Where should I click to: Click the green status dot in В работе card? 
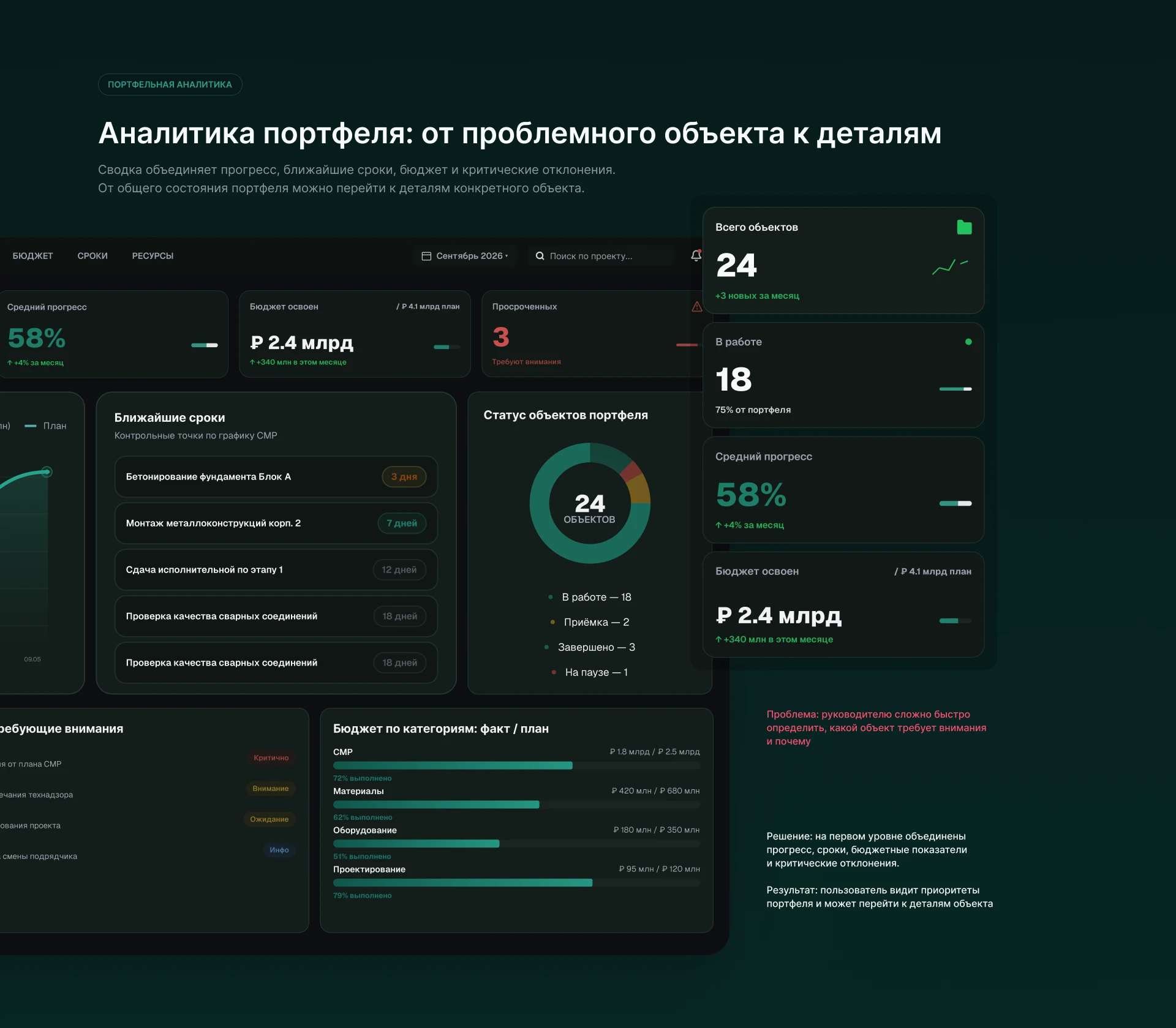968,342
